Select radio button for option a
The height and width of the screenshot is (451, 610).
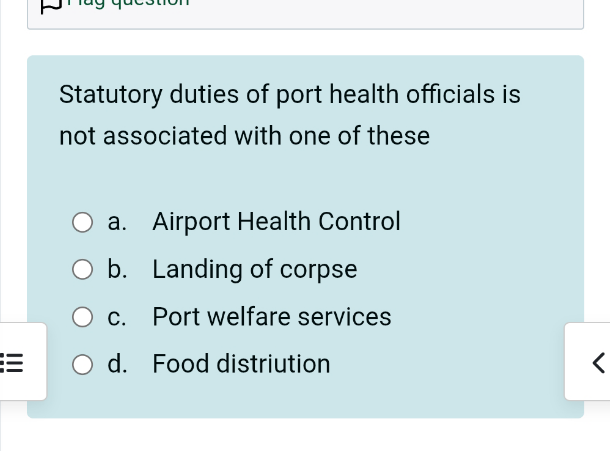(83, 222)
